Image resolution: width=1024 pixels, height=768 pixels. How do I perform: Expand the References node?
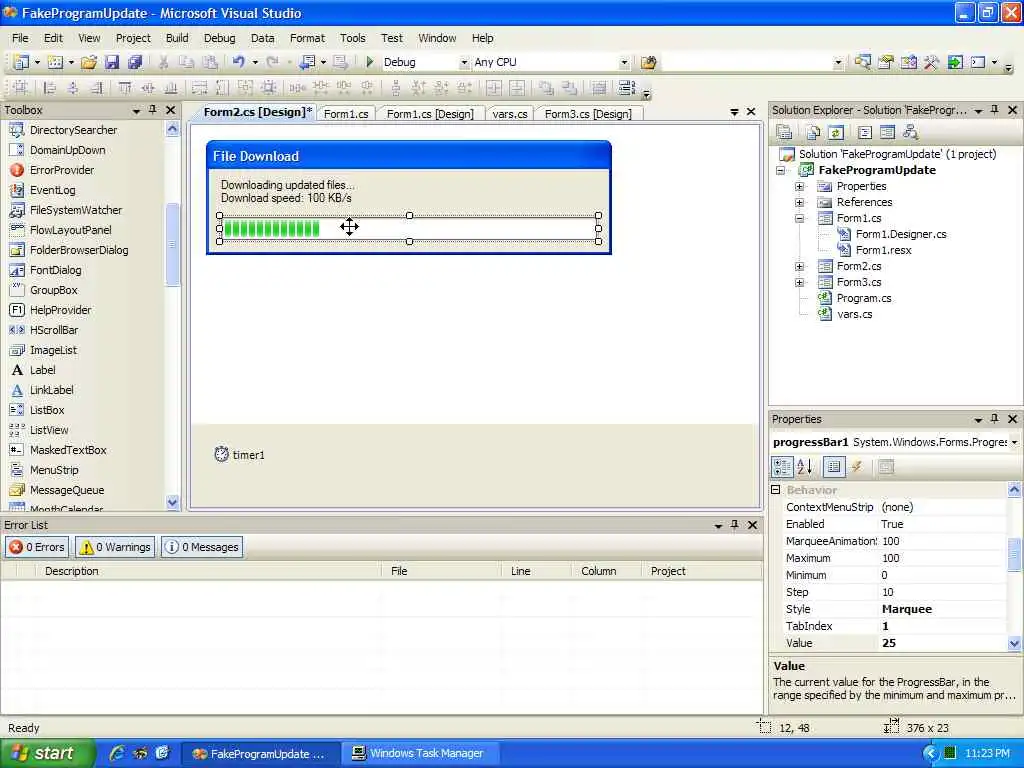(799, 202)
